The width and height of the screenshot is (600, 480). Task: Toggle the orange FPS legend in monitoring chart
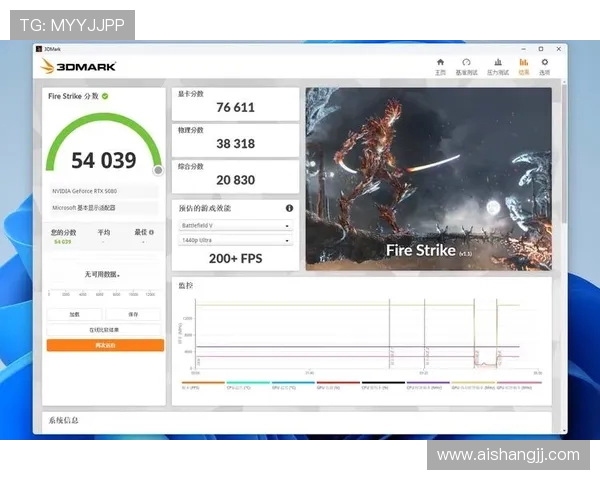(192, 384)
